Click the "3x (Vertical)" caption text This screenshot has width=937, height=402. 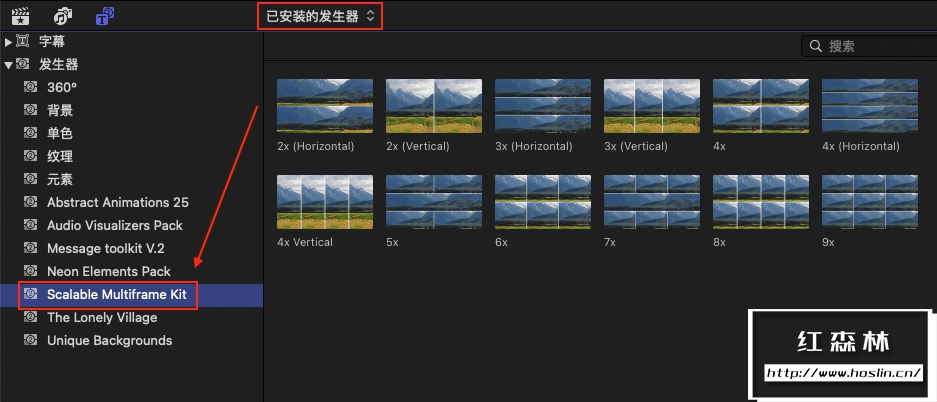(x=636, y=146)
